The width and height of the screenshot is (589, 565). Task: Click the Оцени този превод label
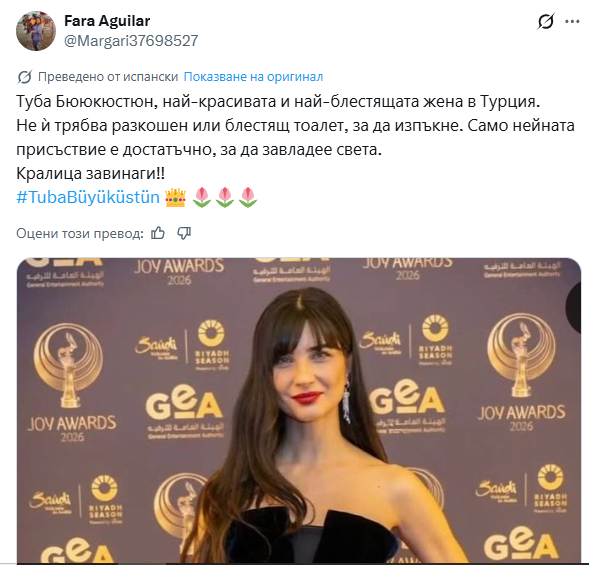click(x=80, y=233)
